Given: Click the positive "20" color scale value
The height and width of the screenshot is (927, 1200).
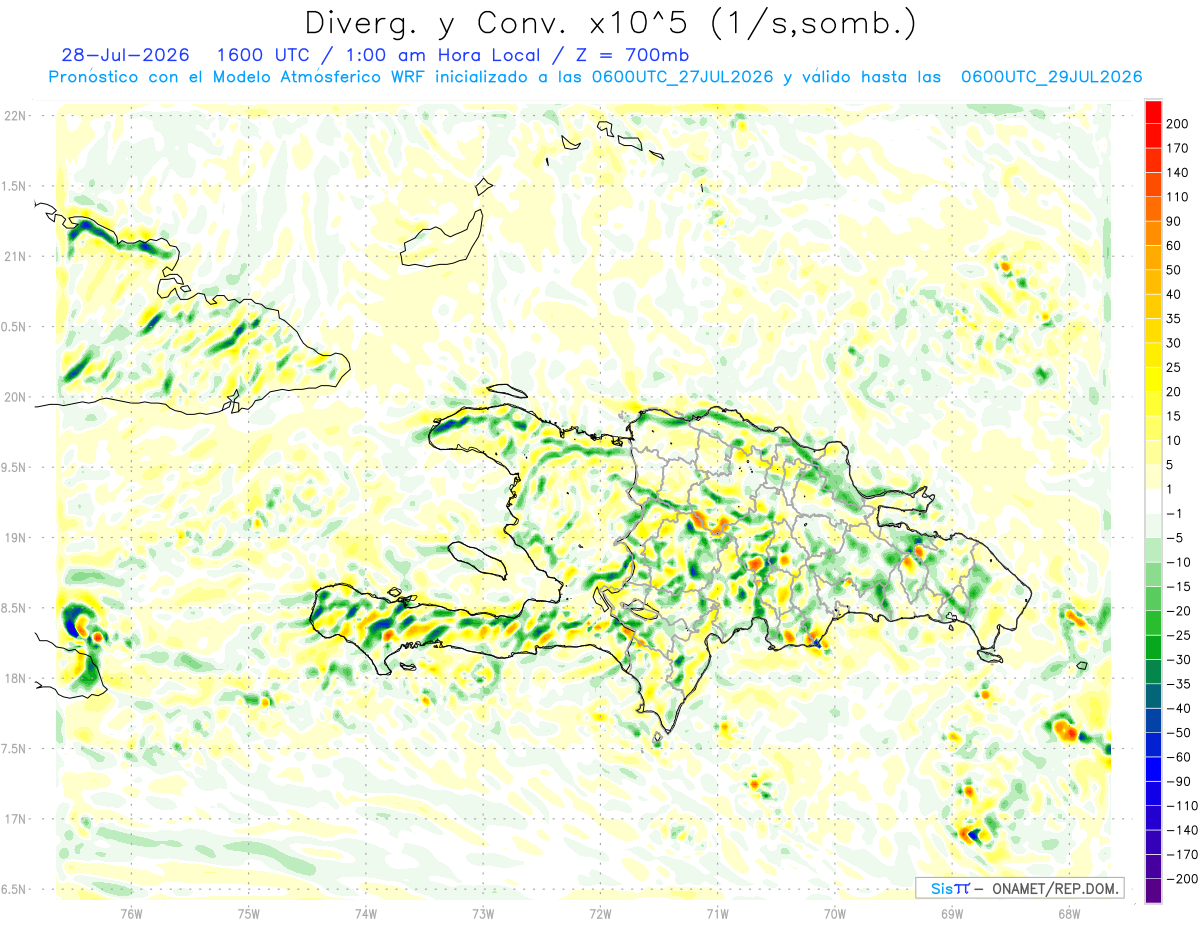Looking at the screenshot, I should 1174,392.
